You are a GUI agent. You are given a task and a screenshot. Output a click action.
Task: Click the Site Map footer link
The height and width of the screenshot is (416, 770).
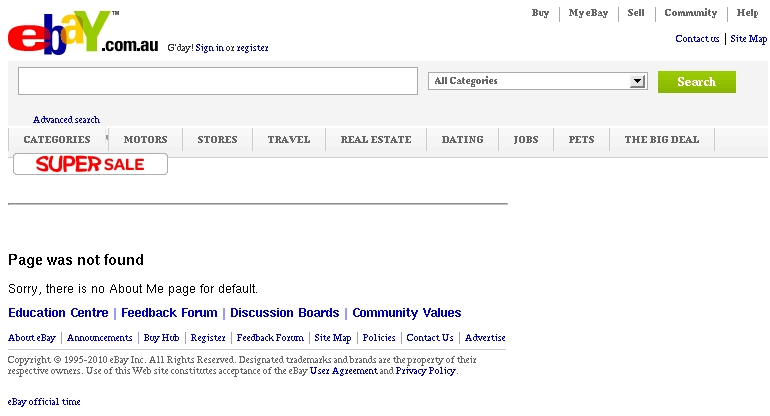tap(333, 338)
